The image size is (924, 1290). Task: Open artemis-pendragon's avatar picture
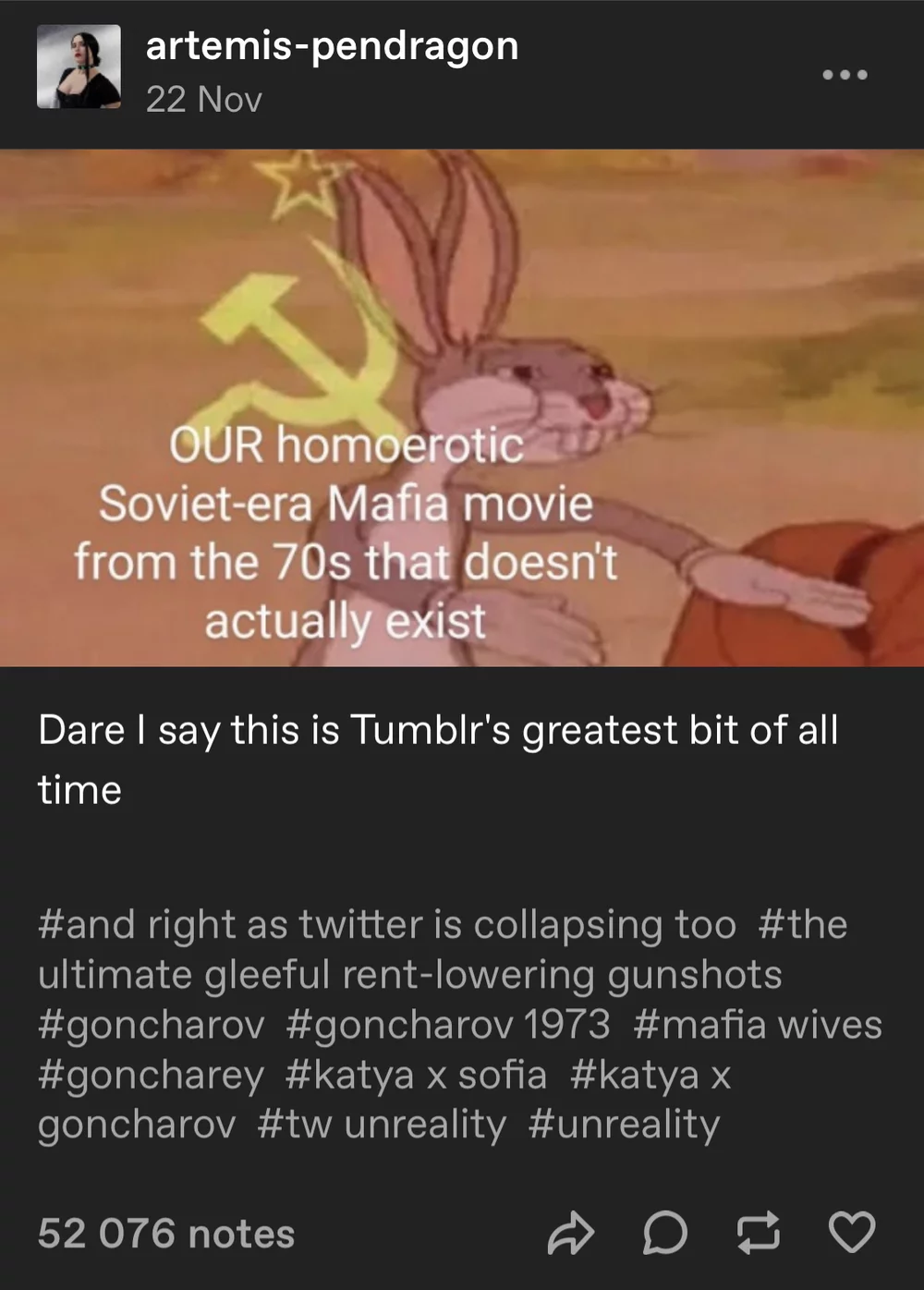pos(79,67)
